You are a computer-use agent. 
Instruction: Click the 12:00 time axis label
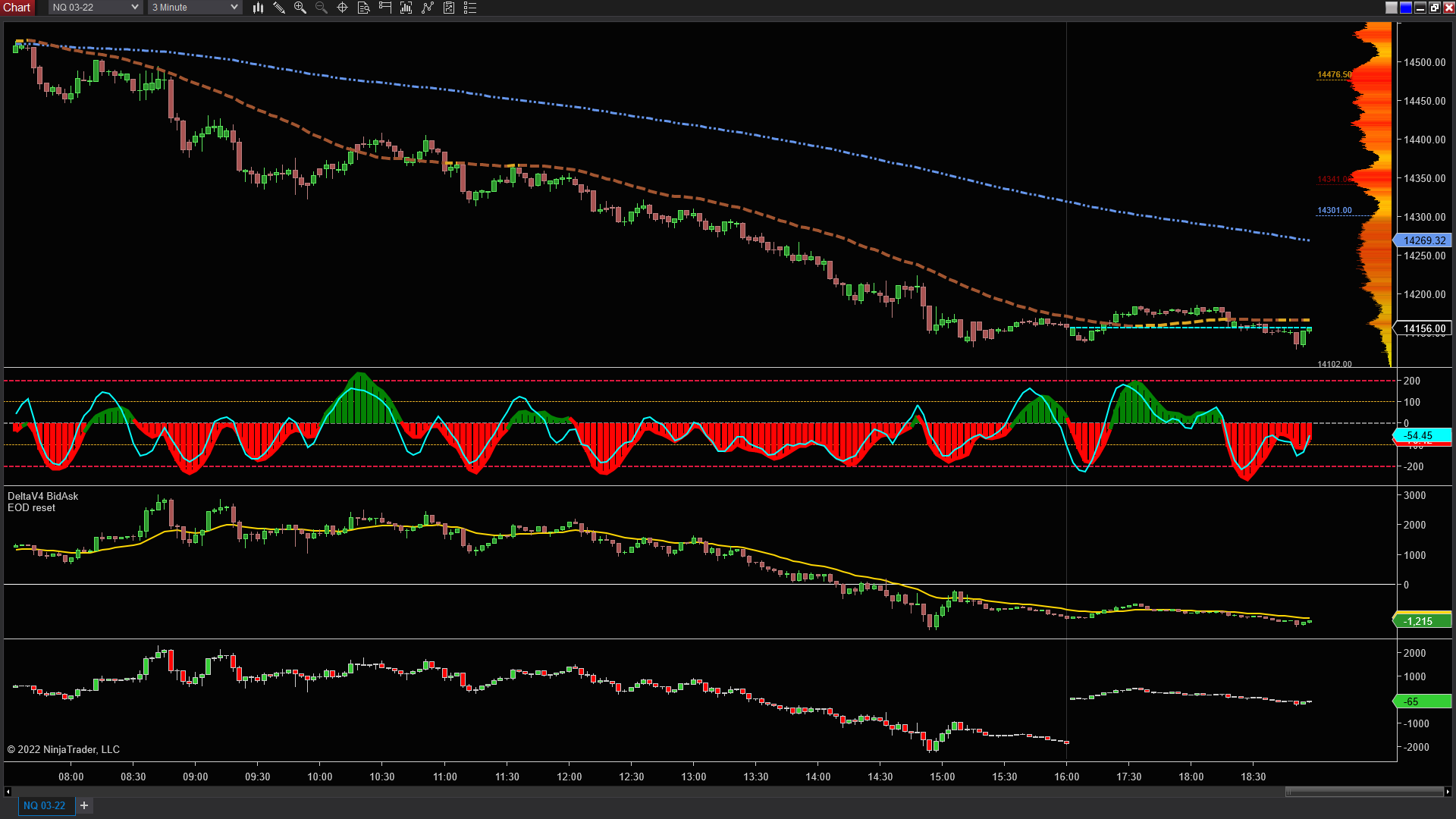coord(570,777)
